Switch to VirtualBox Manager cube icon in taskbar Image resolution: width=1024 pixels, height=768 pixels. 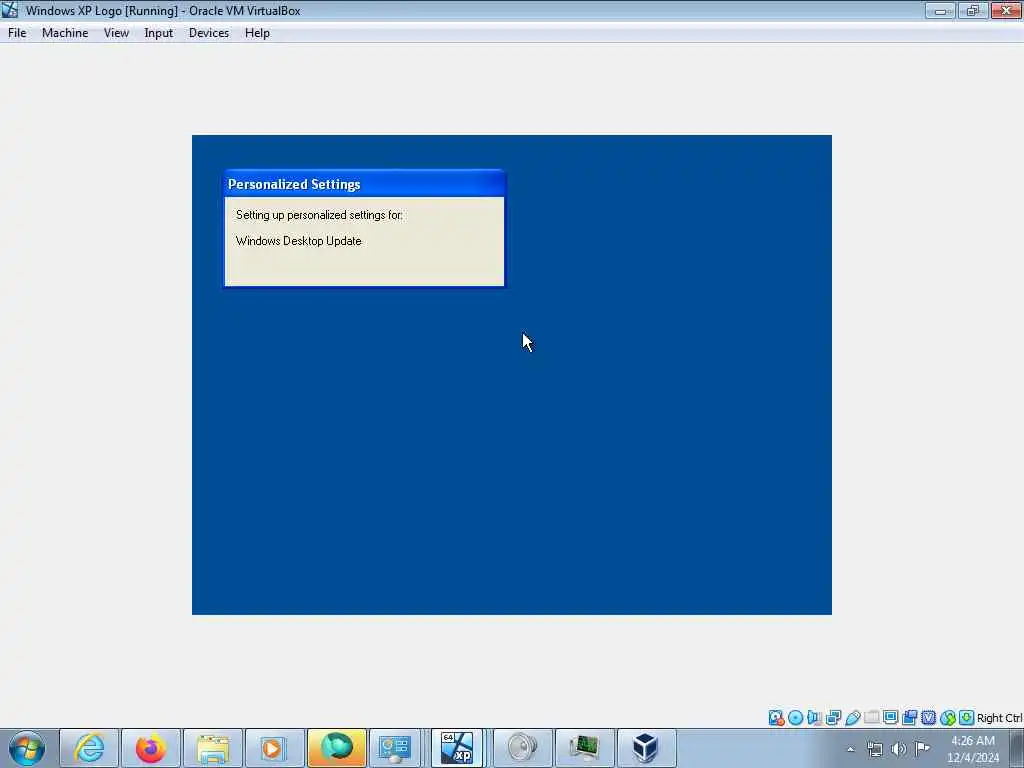click(646, 748)
